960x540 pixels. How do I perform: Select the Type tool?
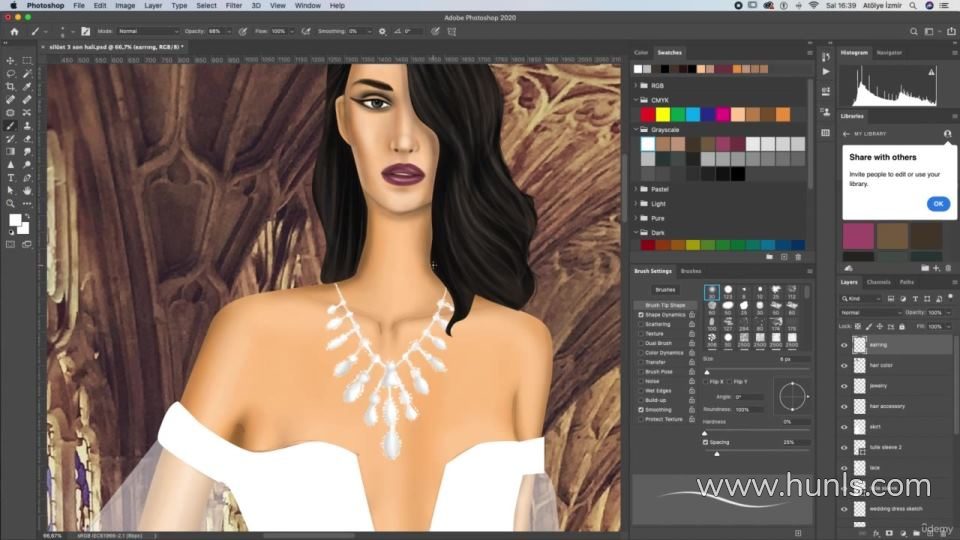pyautogui.click(x=11, y=177)
